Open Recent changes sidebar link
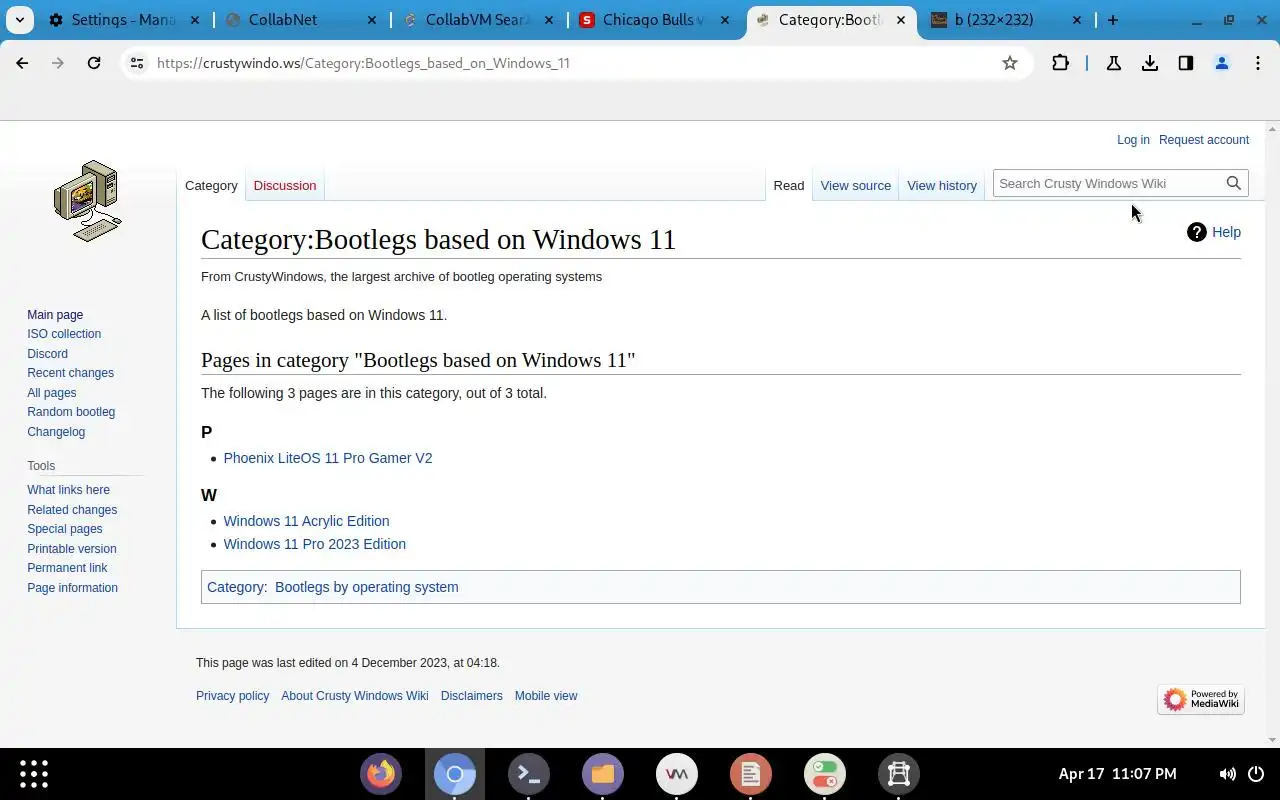 click(x=70, y=373)
